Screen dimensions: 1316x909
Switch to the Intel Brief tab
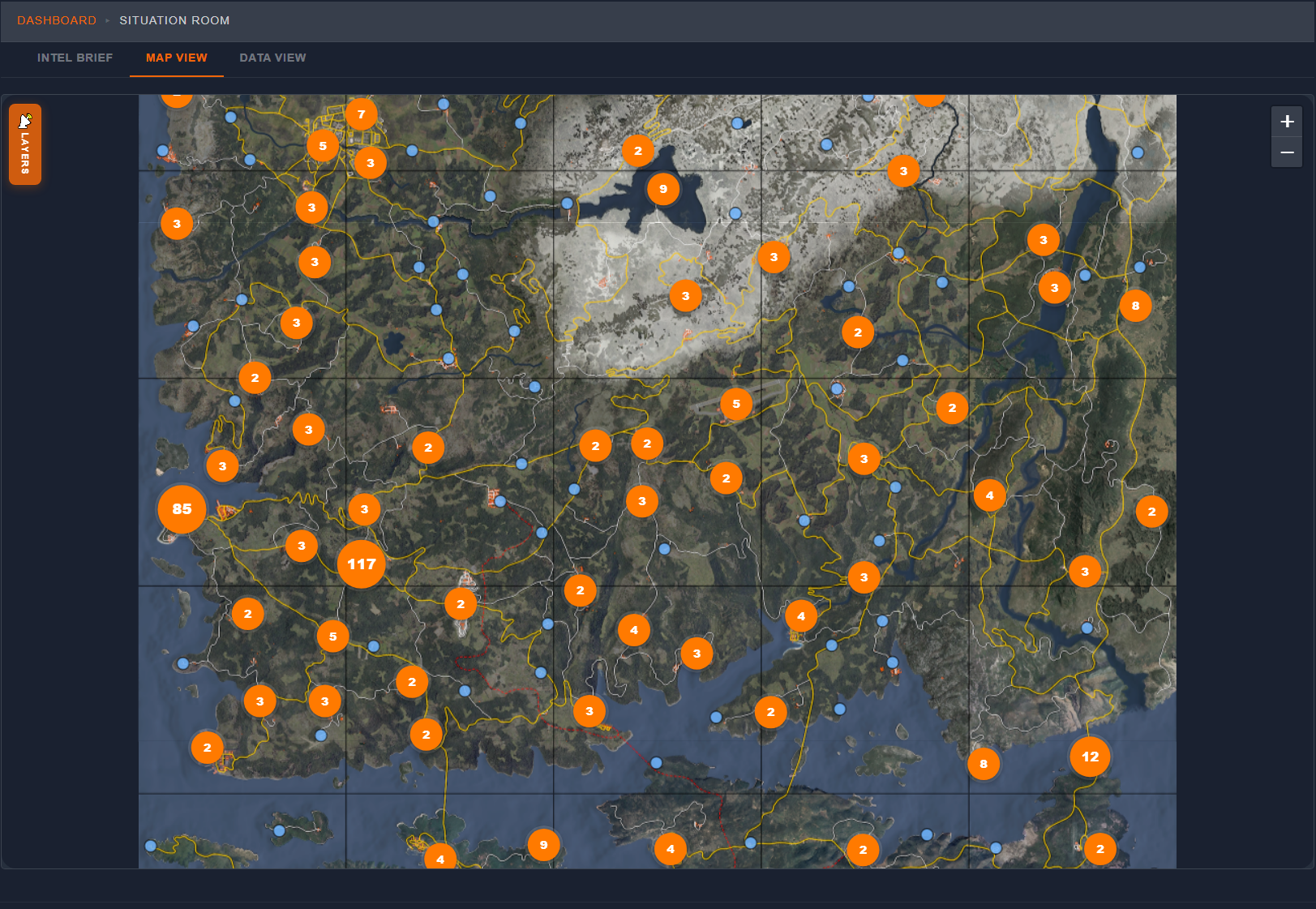click(x=75, y=58)
